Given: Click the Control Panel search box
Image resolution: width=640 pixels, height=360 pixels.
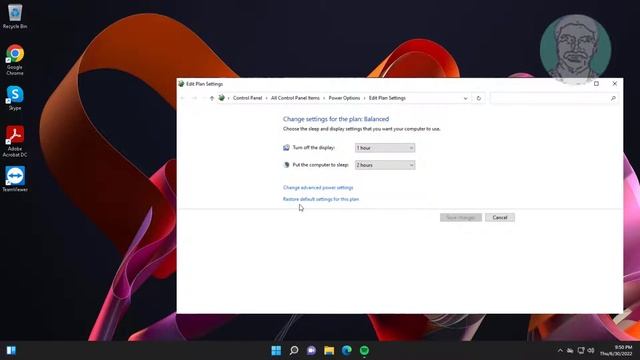Looking at the screenshot, I should point(554,98).
